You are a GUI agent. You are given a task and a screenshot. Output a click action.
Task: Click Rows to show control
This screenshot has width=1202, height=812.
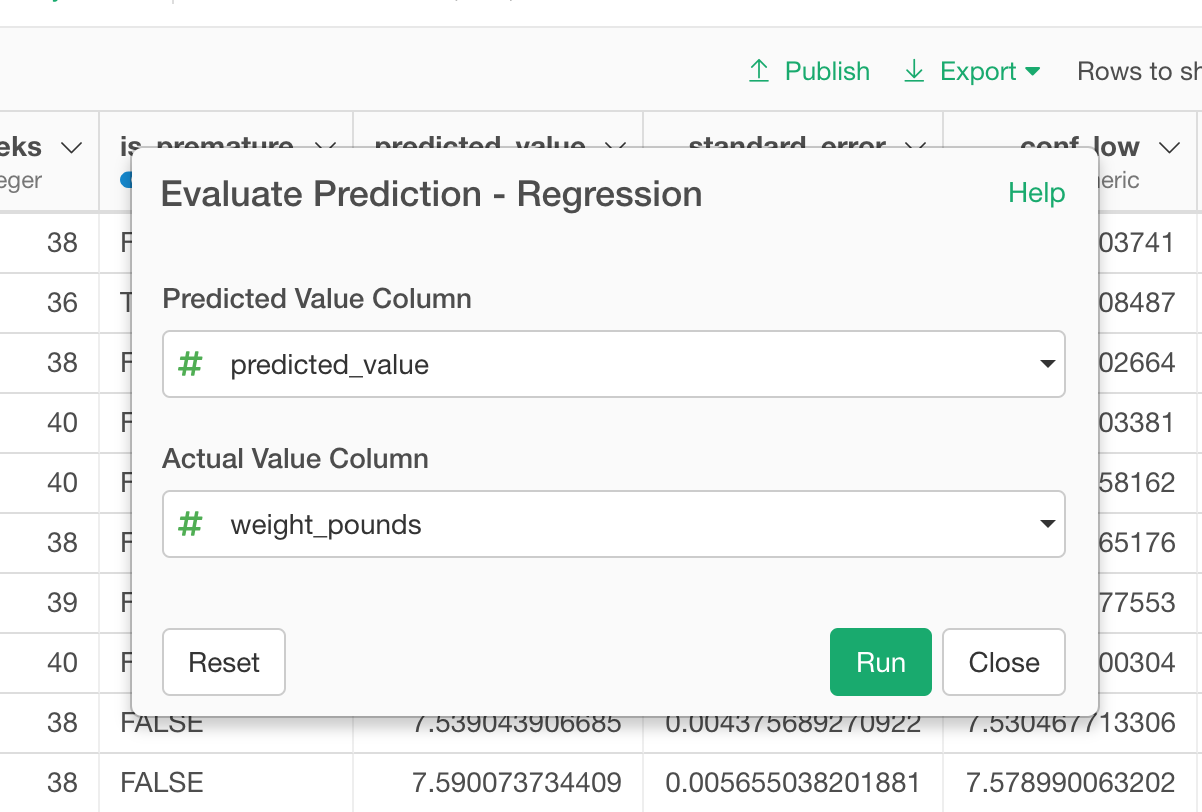point(1139,72)
